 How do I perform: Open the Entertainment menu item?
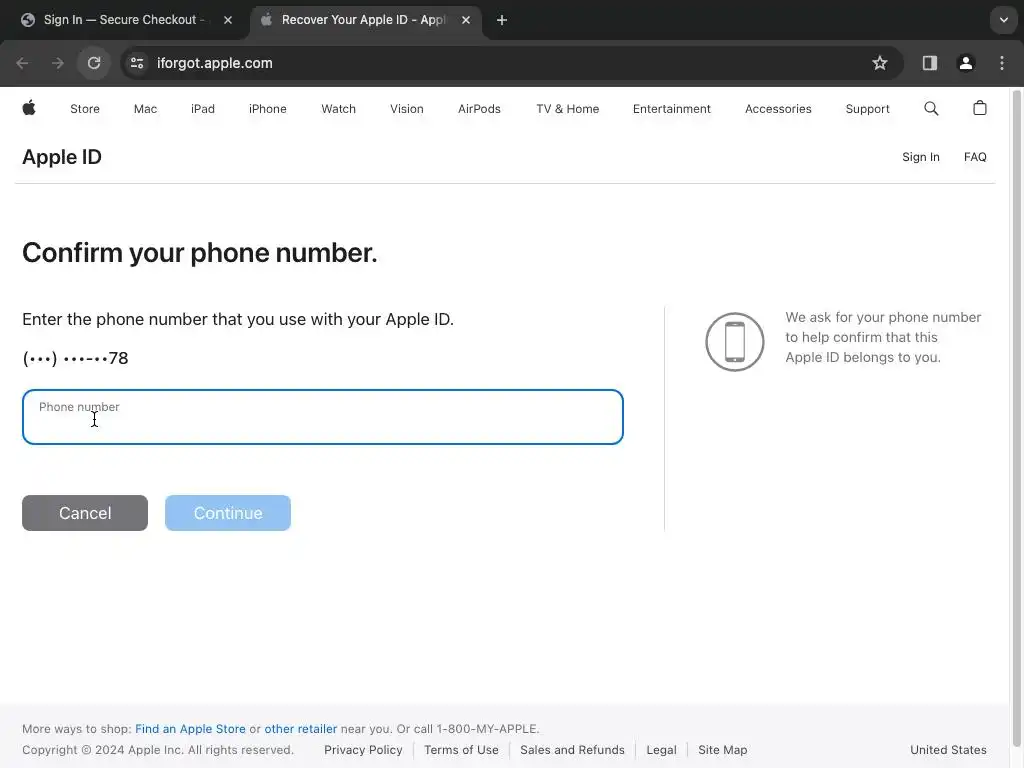pyautogui.click(x=671, y=109)
